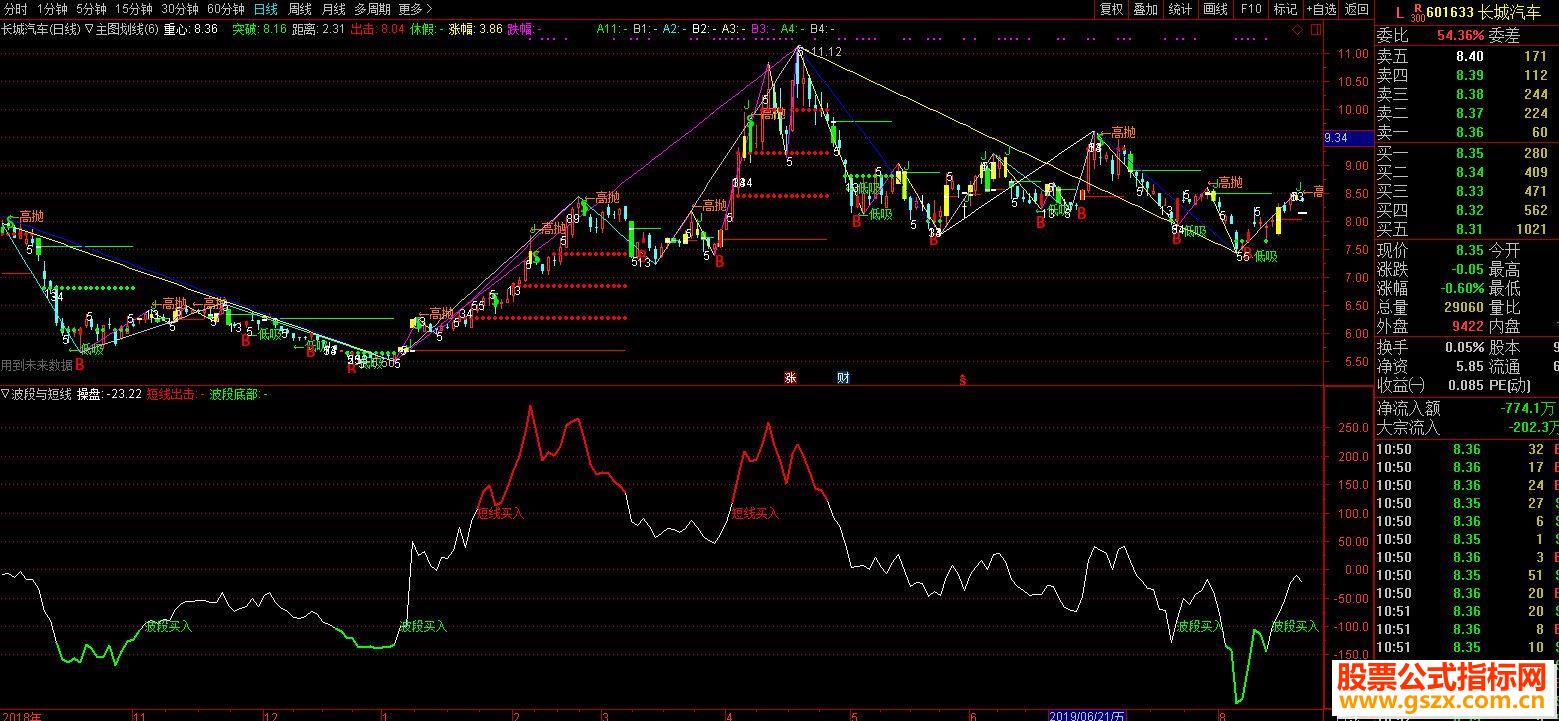Click the 外盘 9422 value
The image size is (1559, 721).
pos(1466,326)
